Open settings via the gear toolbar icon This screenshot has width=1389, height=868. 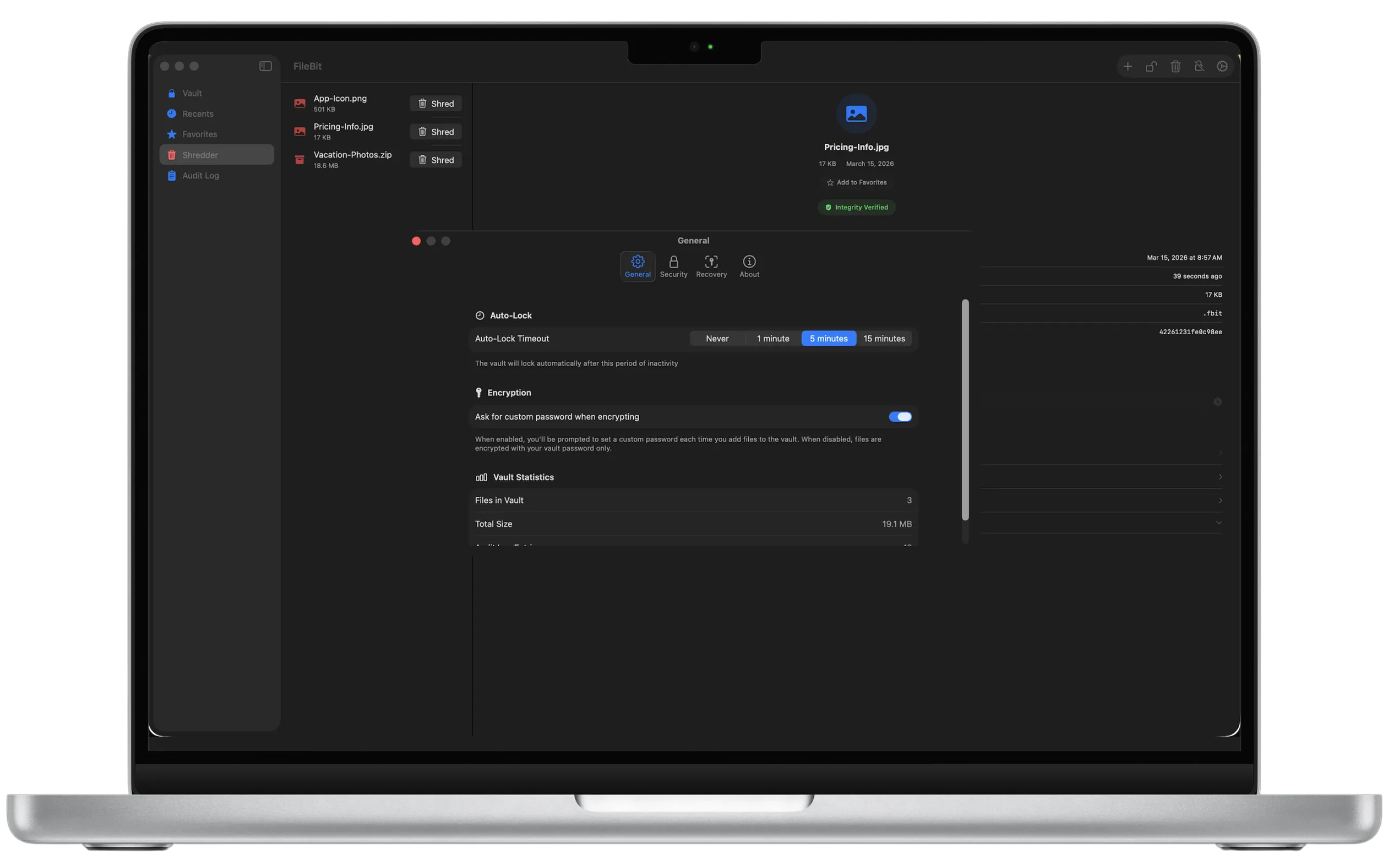[1222, 66]
